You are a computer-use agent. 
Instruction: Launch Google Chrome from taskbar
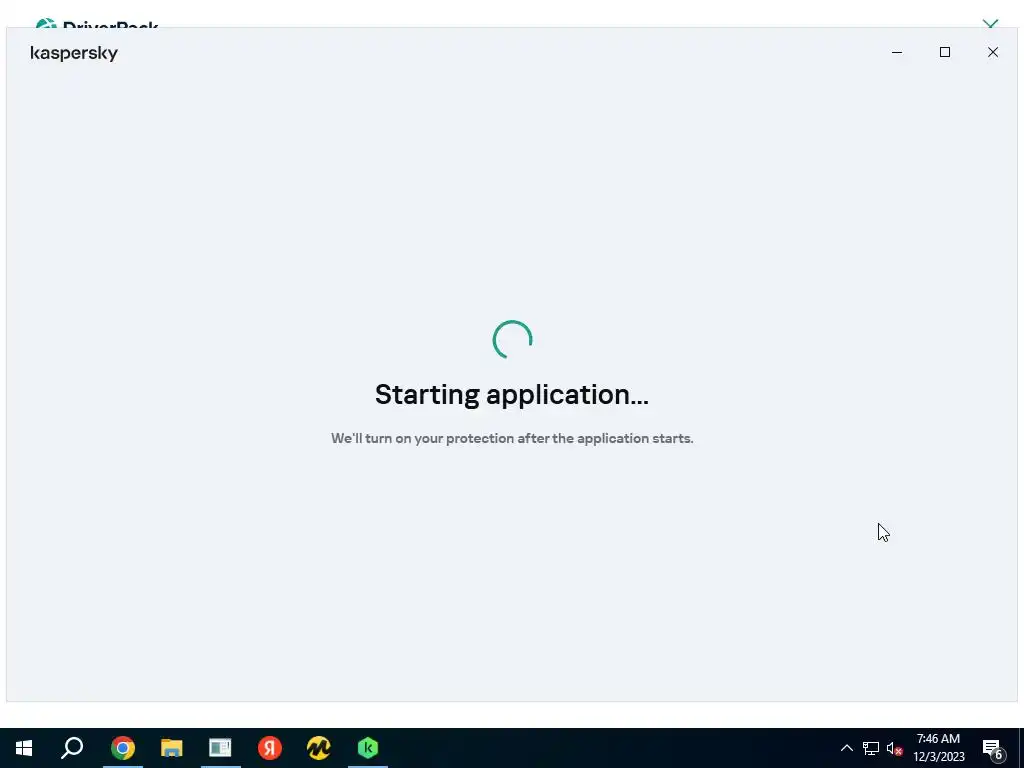pyautogui.click(x=122, y=748)
